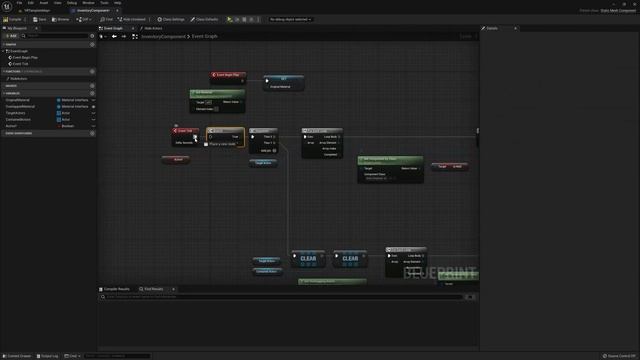The image size is (640, 360).
Task: Open the Edit menu
Action: coord(31,3)
